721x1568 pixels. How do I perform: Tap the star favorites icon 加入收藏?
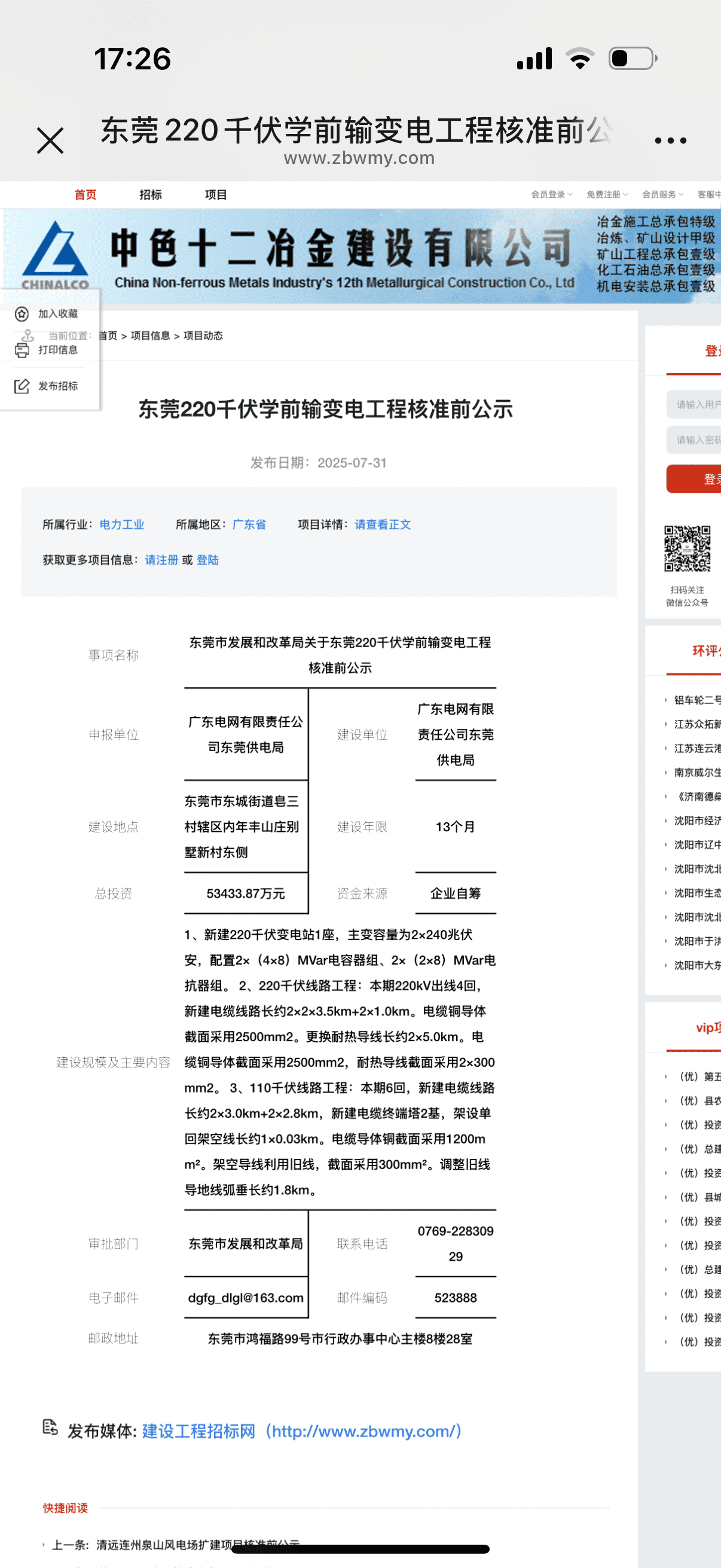point(22,313)
